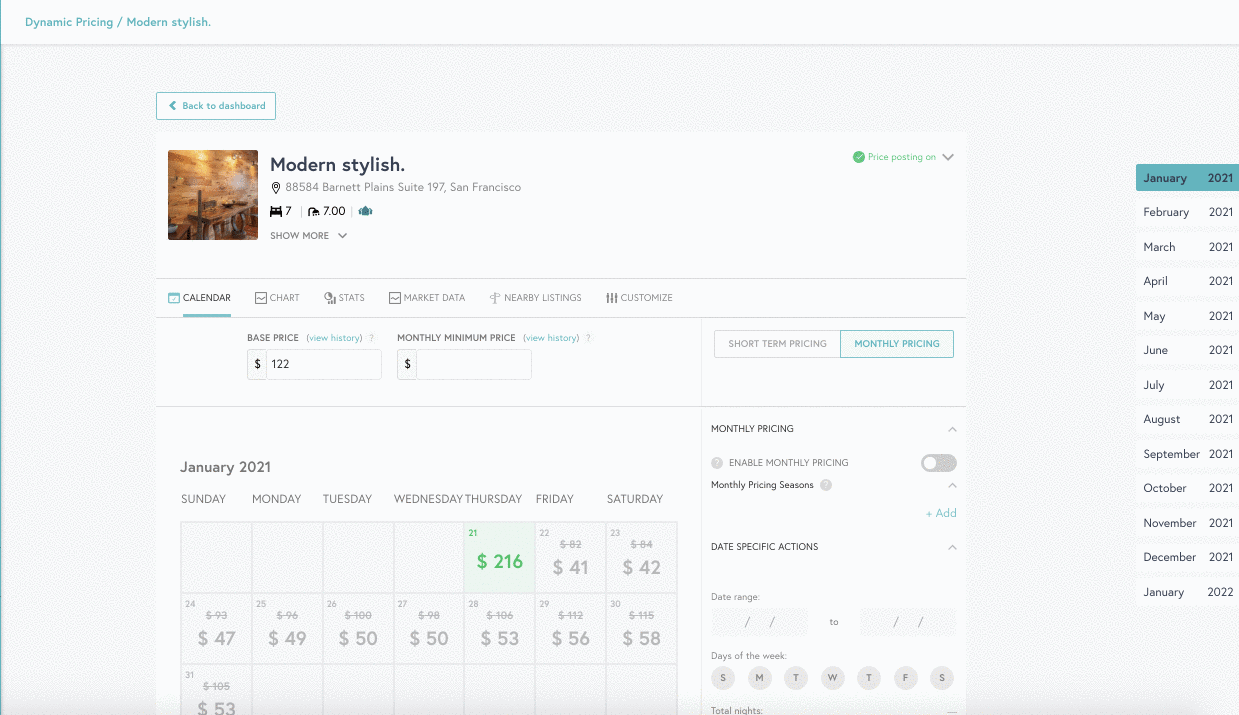
Task: Click + Add pricing season link
Action: (941, 513)
